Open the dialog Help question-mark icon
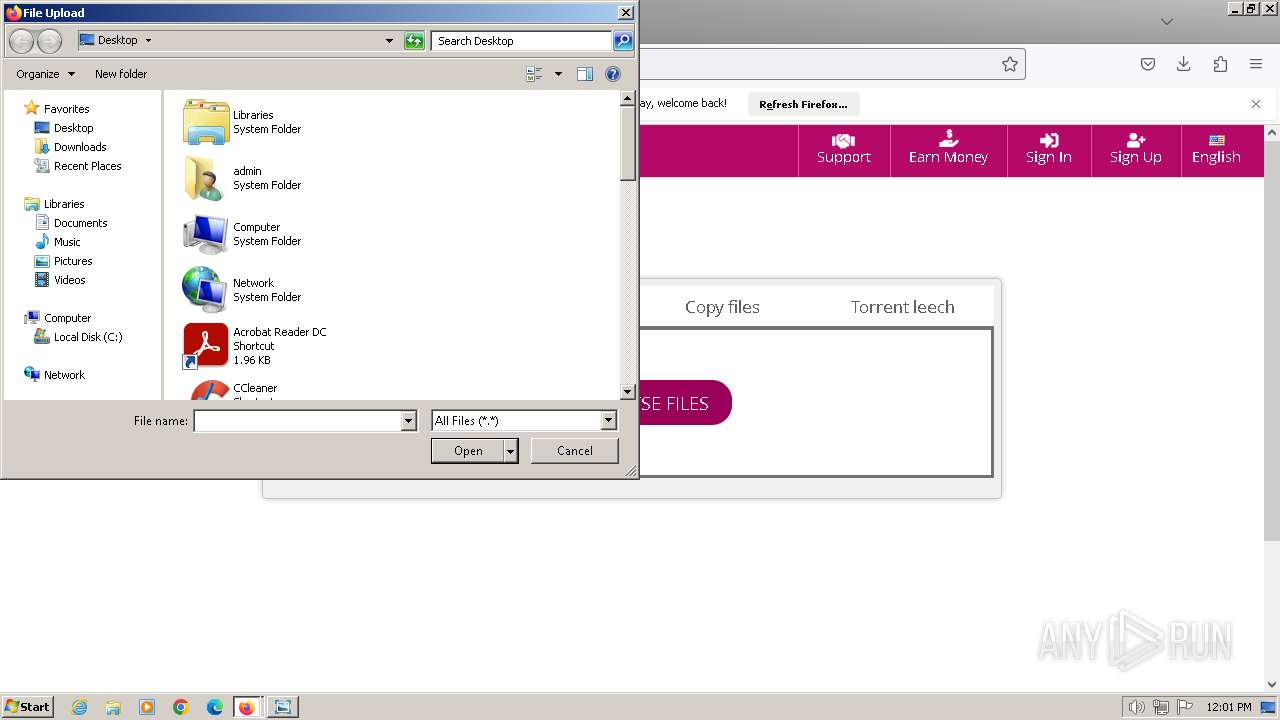 click(613, 74)
